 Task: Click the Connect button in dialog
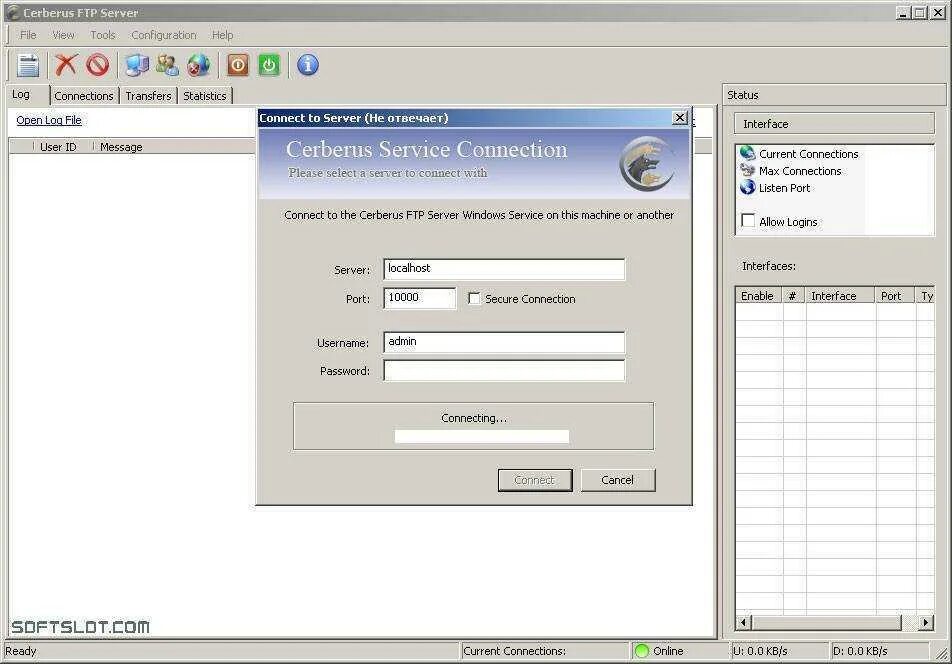534,480
